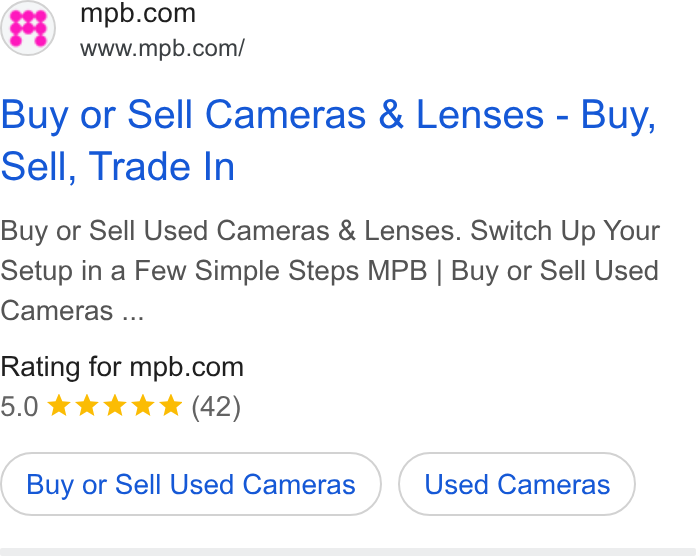Click the Rating for mpb.com label
696x556 pixels.
122,367
